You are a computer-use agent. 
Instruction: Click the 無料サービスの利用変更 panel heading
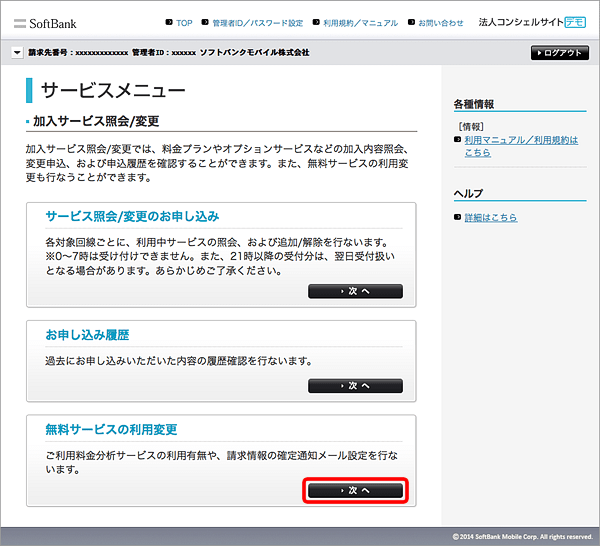pos(111,429)
